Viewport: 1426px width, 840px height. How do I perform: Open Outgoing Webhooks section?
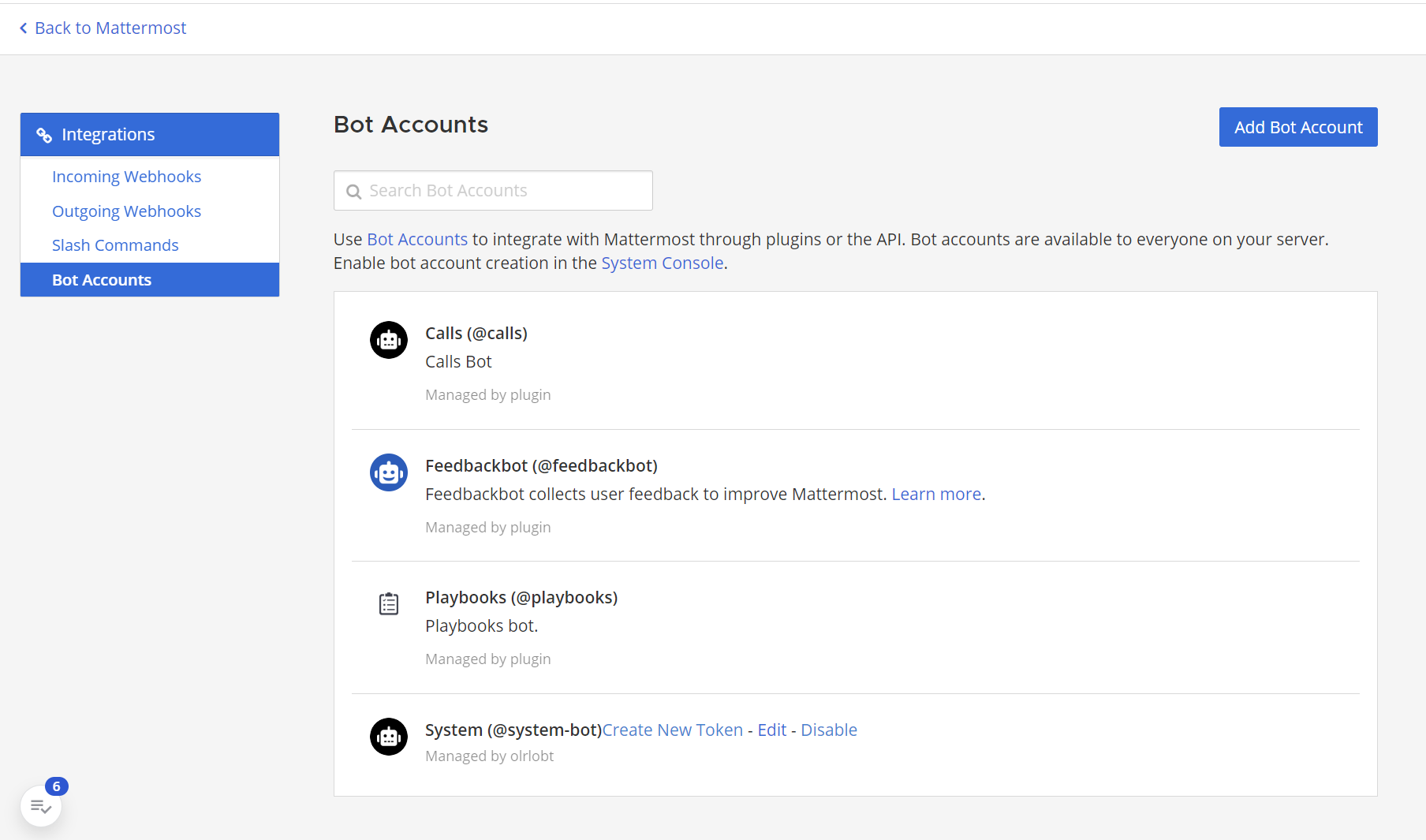point(126,211)
